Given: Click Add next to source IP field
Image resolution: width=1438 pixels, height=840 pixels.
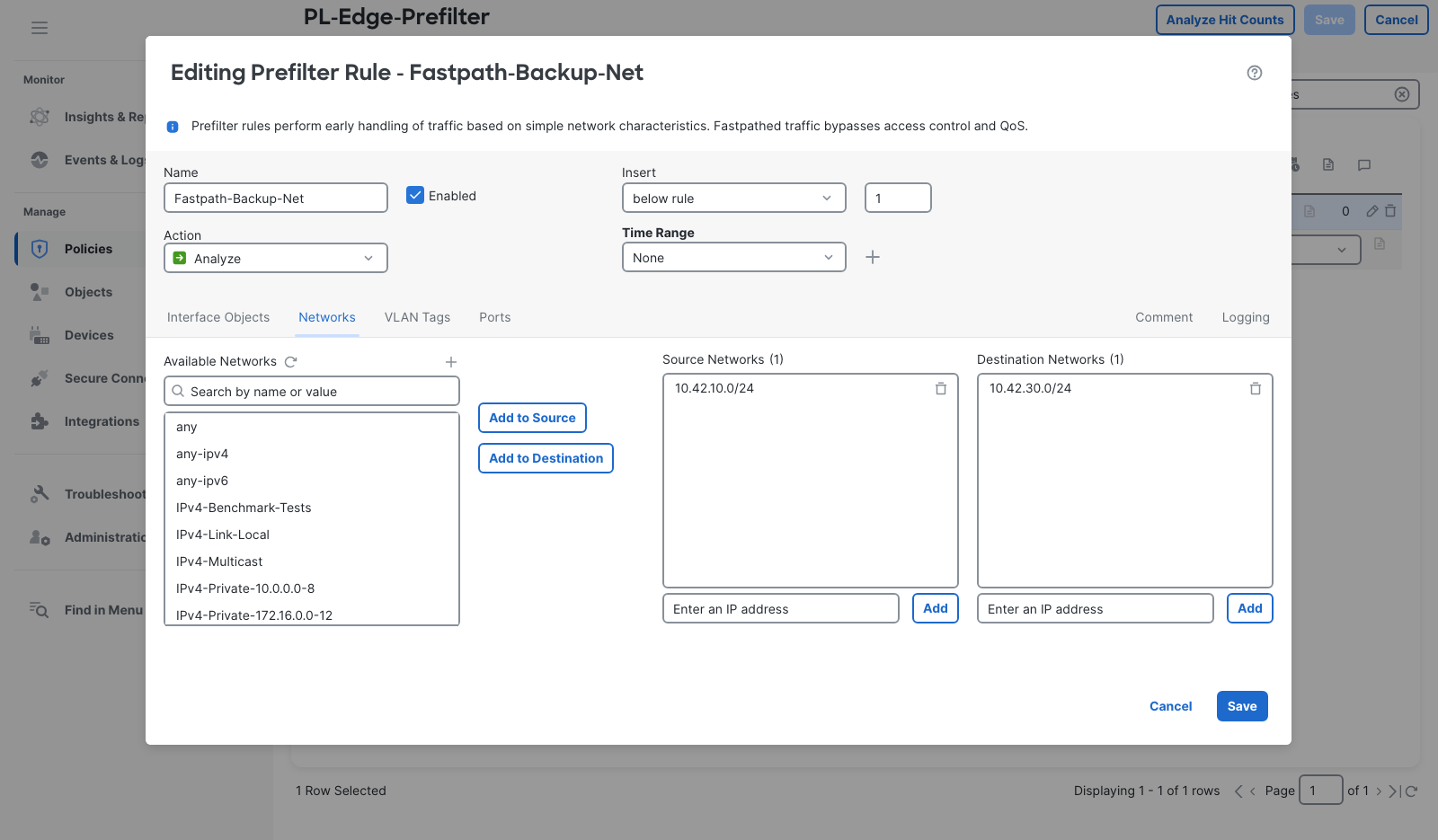Looking at the screenshot, I should [936, 608].
